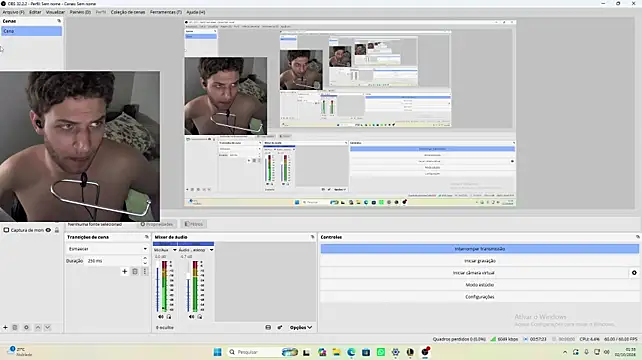Open Configurações from Controles panel
Viewport: 642px width, 360px height.
pyautogui.click(x=479, y=297)
